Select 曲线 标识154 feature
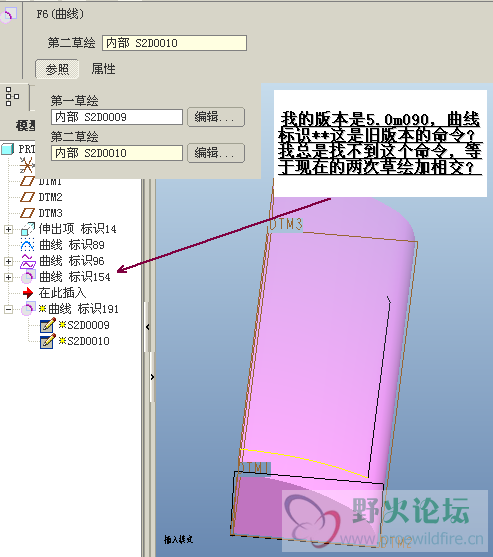The image size is (493, 557). [x=75, y=277]
